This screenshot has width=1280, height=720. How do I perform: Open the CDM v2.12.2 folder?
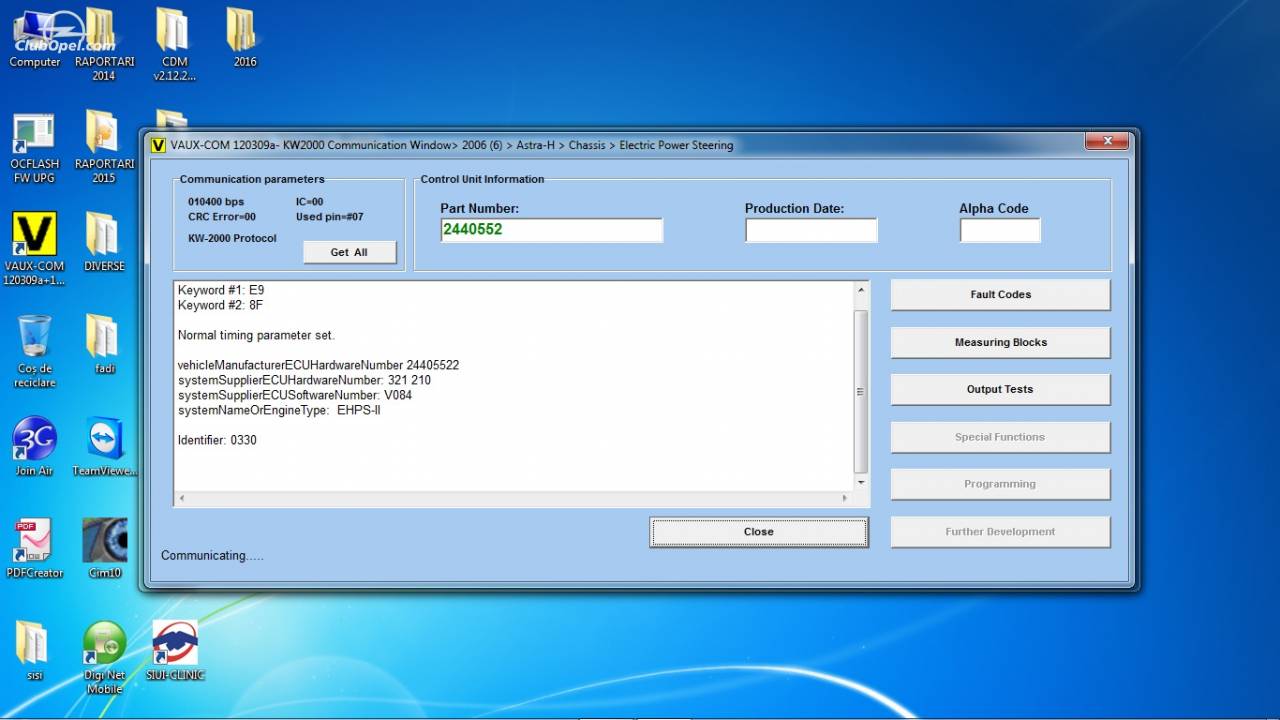pos(174,44)
